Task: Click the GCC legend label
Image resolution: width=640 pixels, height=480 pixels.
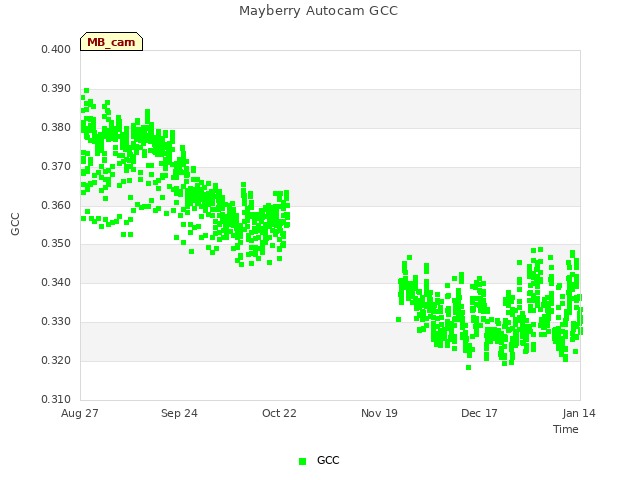Action: pos(328,460)
